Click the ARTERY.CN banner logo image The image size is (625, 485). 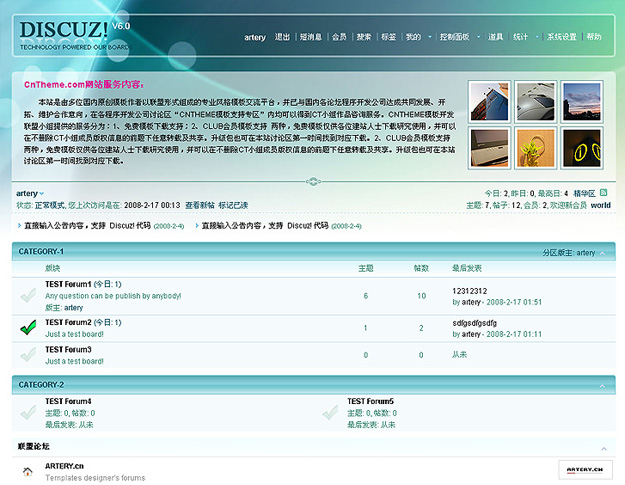click(x=584, y=468)
